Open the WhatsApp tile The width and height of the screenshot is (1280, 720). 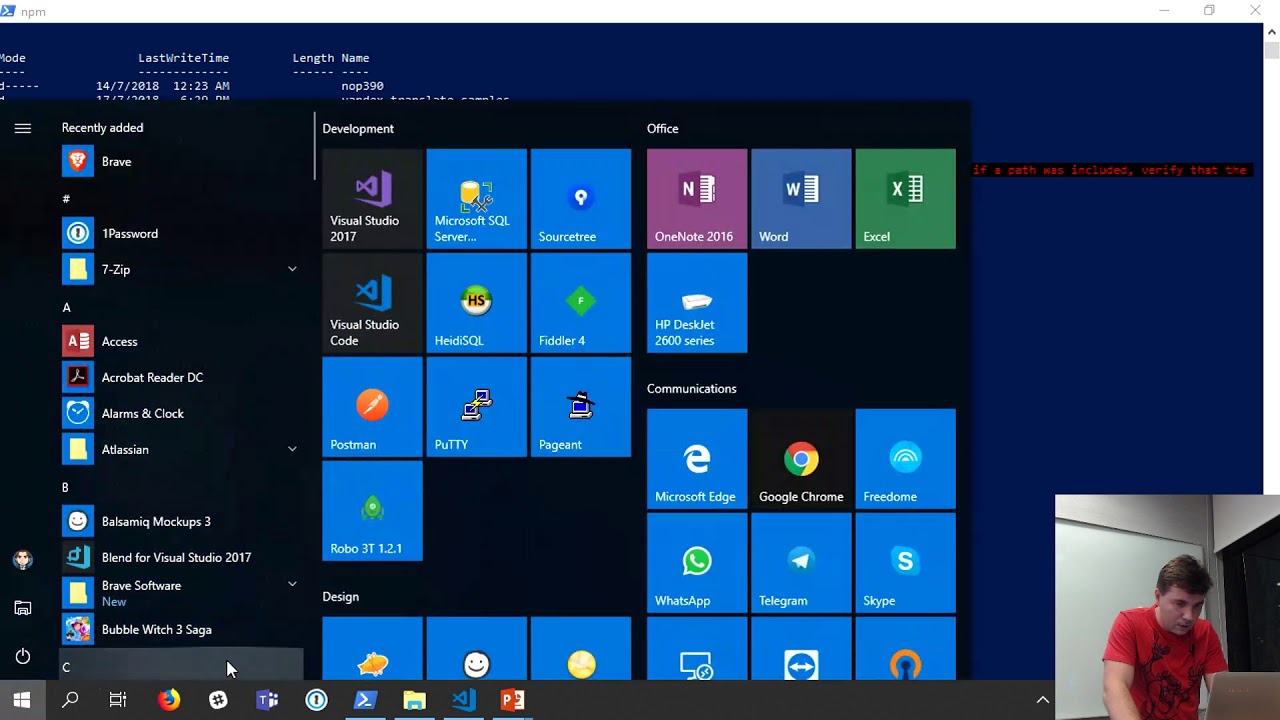coord(696,562)
